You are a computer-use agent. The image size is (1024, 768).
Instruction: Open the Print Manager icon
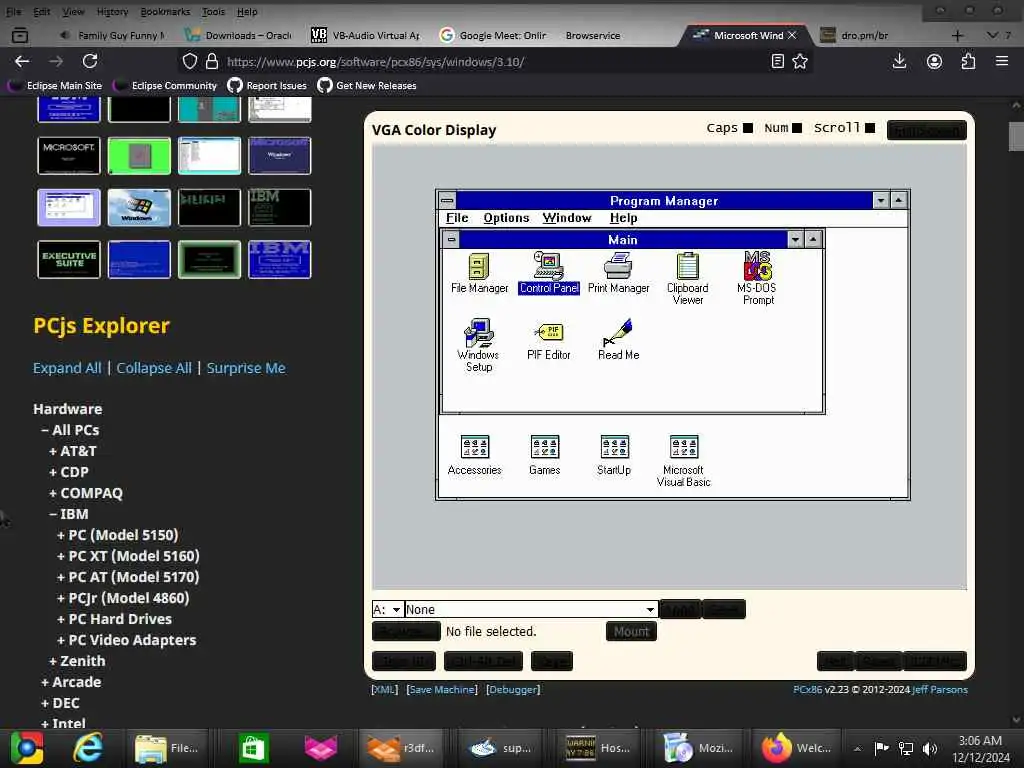618,273
